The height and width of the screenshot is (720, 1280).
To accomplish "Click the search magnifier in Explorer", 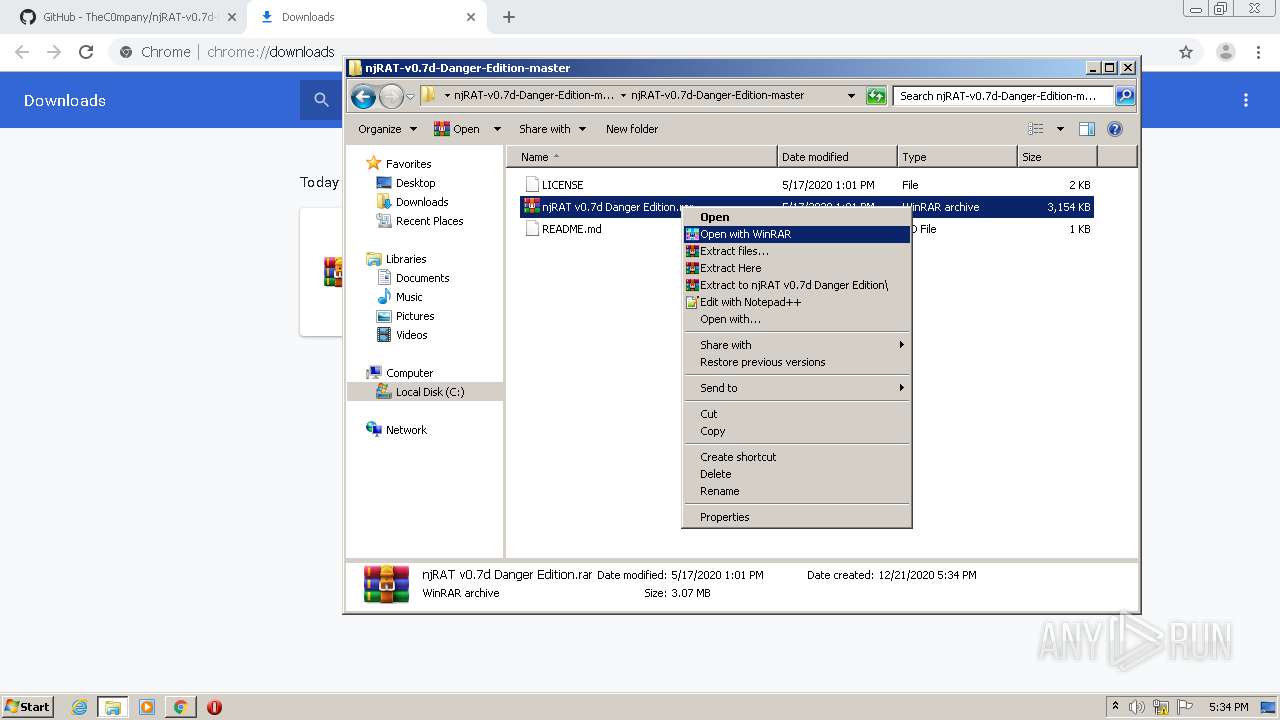I will (x=1124, y=96).
